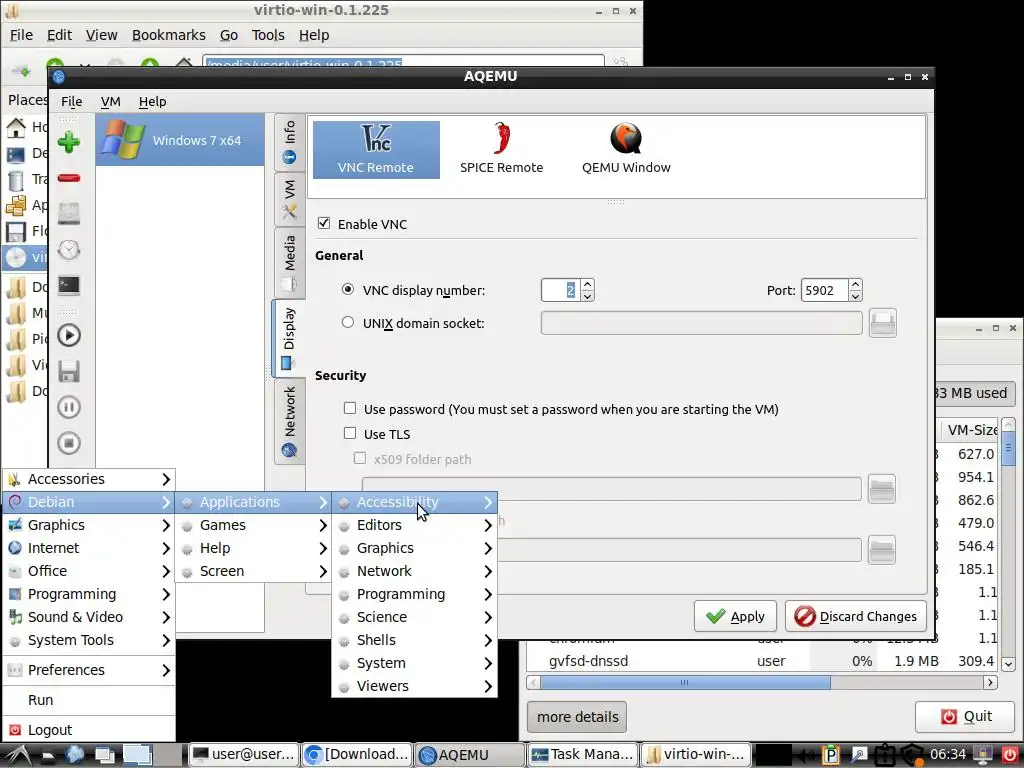
Task: Increase the Port value with up arrow
Action: pyautogui.click(x=856, y=285)
